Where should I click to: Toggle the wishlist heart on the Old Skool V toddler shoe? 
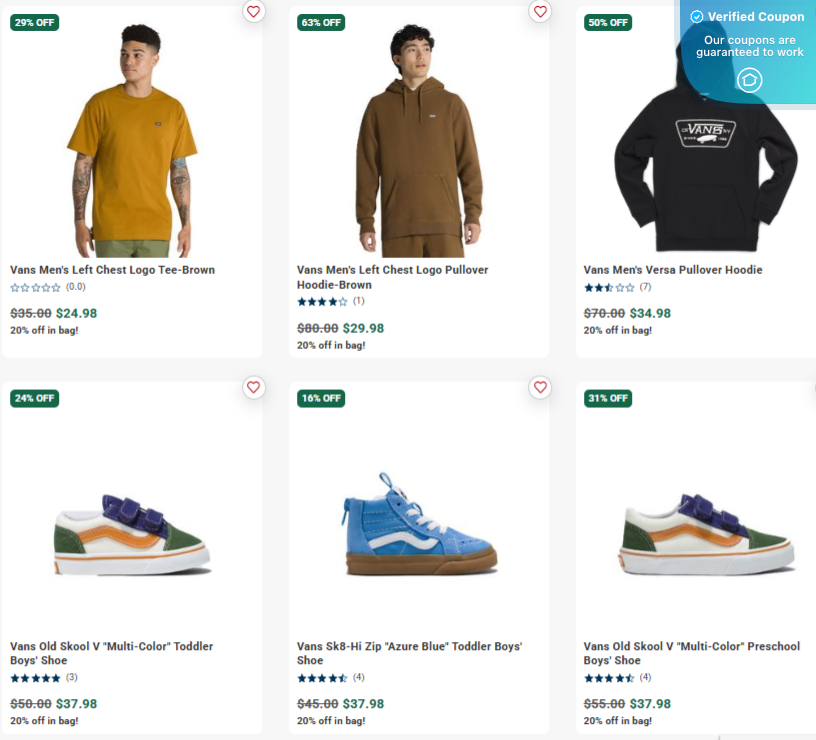point(254,387)
